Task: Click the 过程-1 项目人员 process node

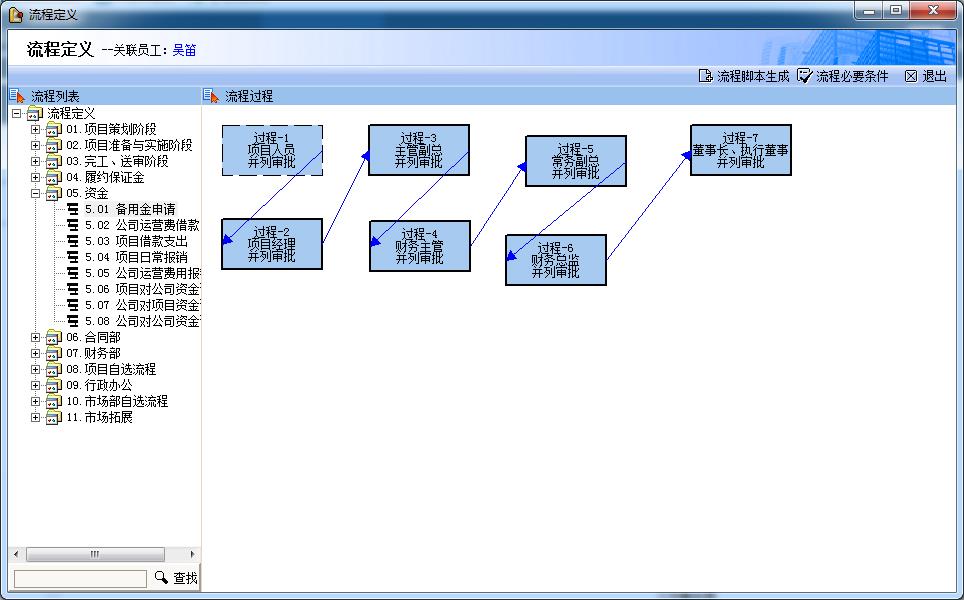Action: pyautogui.click(x=272, y=150)
